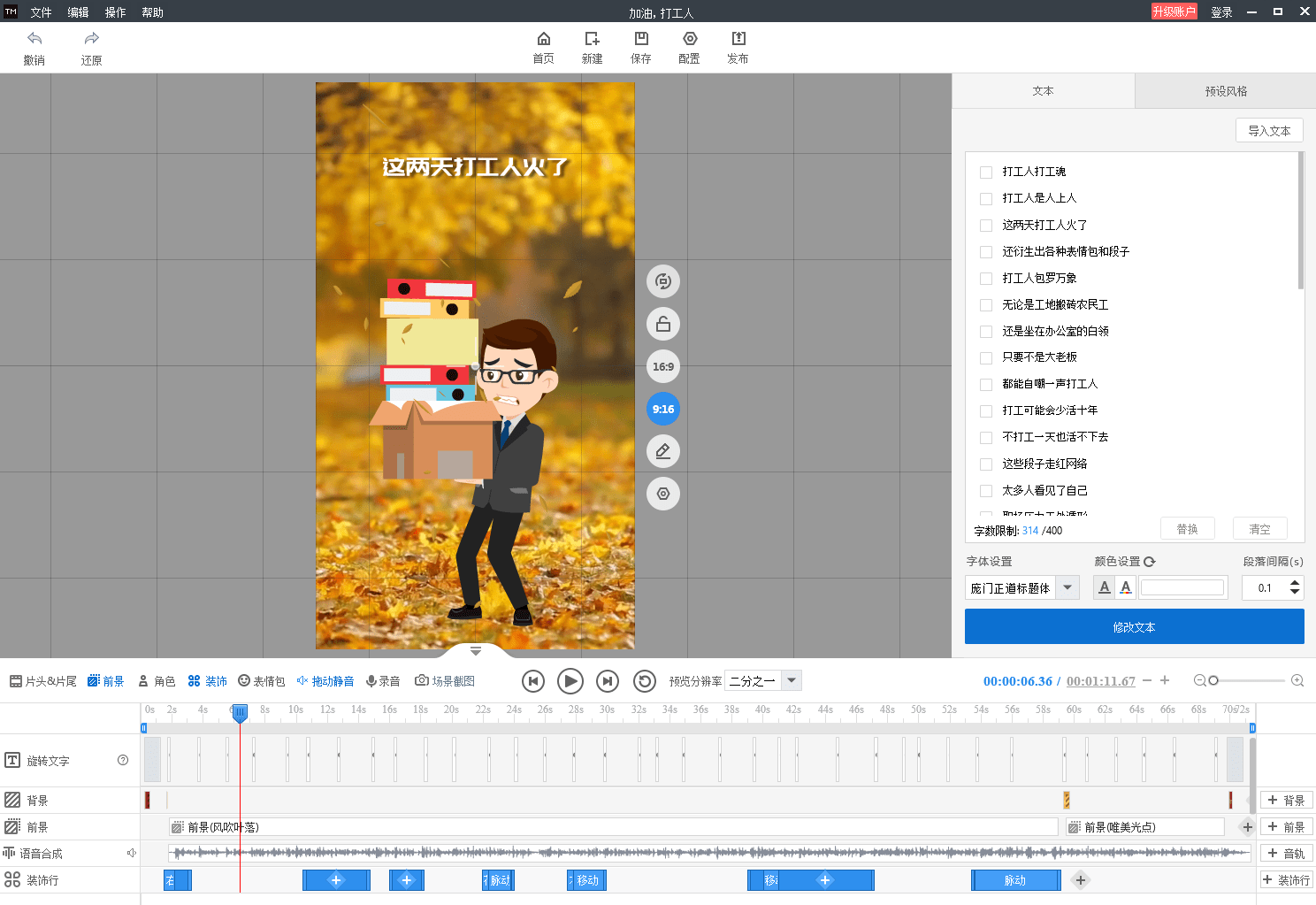Switch to the 预设风格 tab
This screenshot has height=905, width=1316.
click(x=1226, y=91)
